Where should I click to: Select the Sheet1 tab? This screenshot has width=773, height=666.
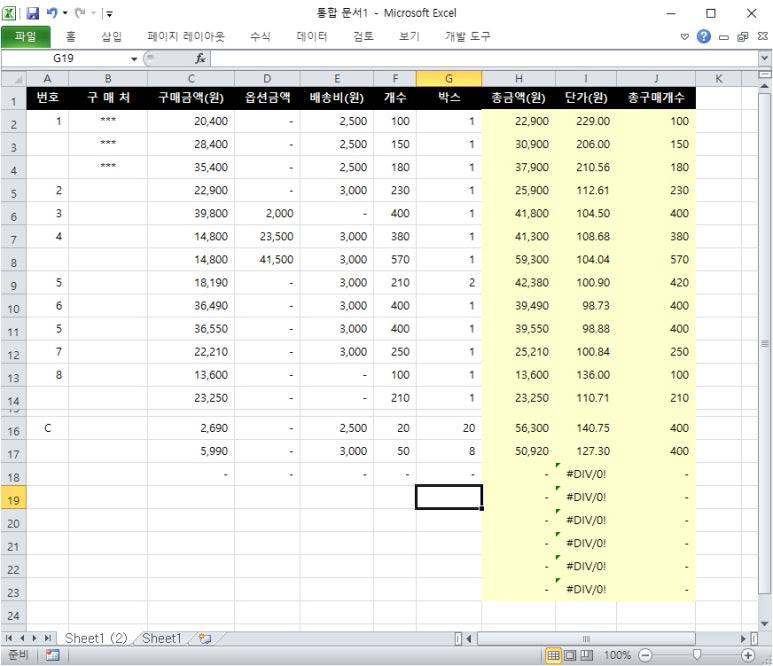[x=162, y=638]
